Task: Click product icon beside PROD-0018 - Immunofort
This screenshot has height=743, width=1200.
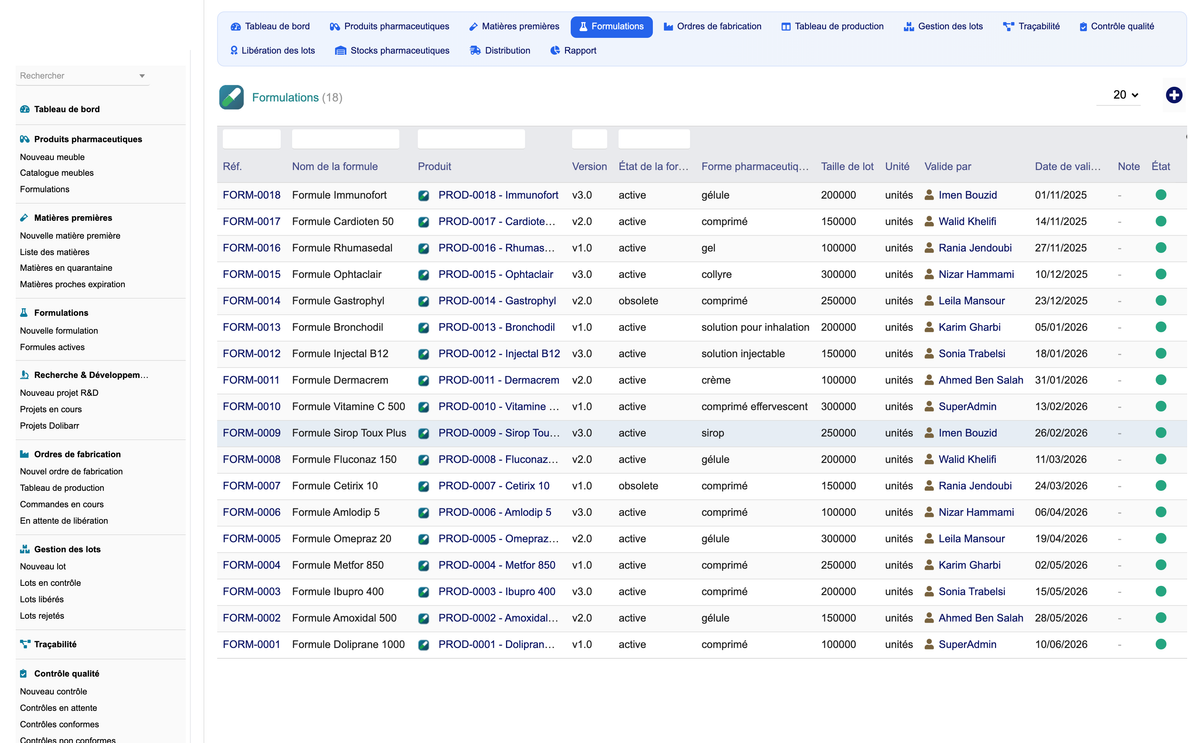Action: pos(424,196)
